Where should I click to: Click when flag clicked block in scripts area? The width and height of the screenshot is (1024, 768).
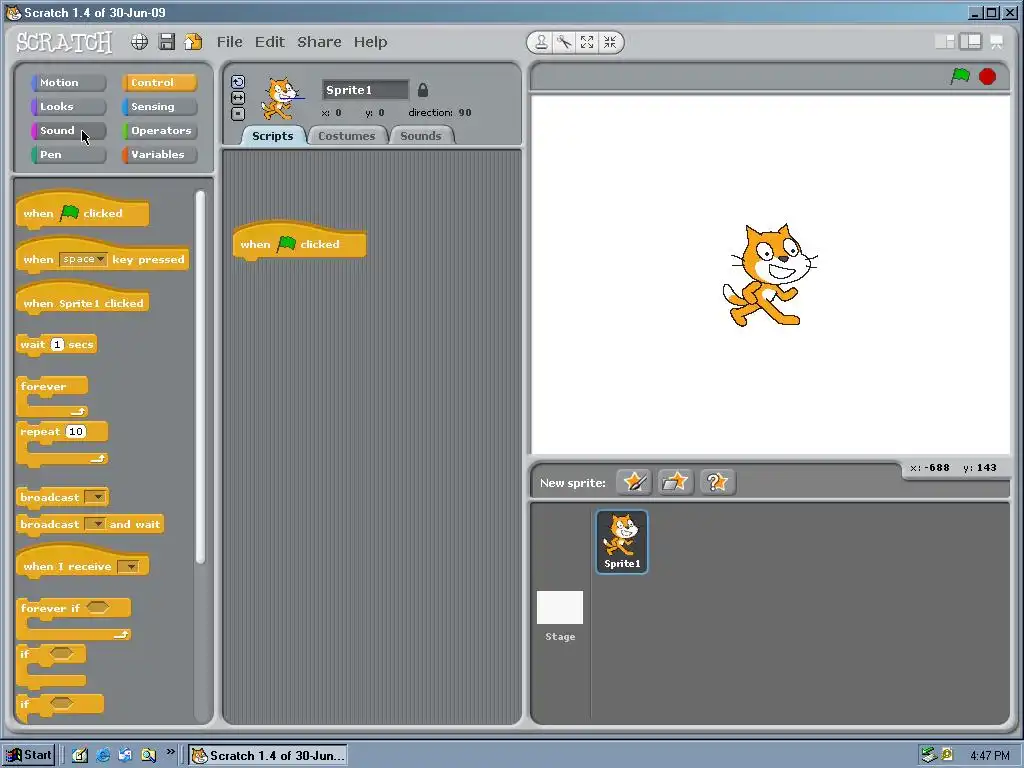coord(299,243)
